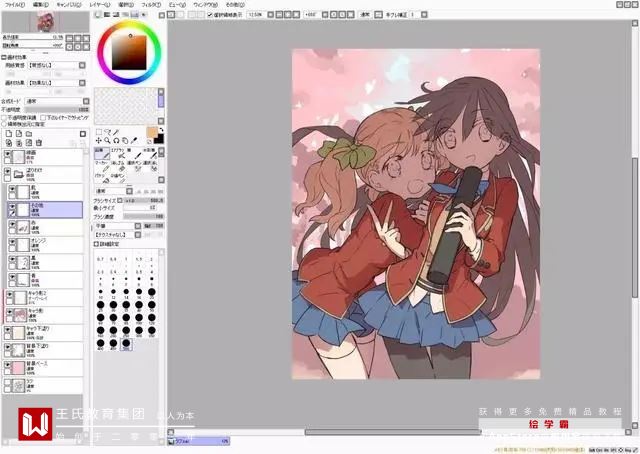
Task: Click the navigator preview thumbnail
Action: [x=45, y=22]
